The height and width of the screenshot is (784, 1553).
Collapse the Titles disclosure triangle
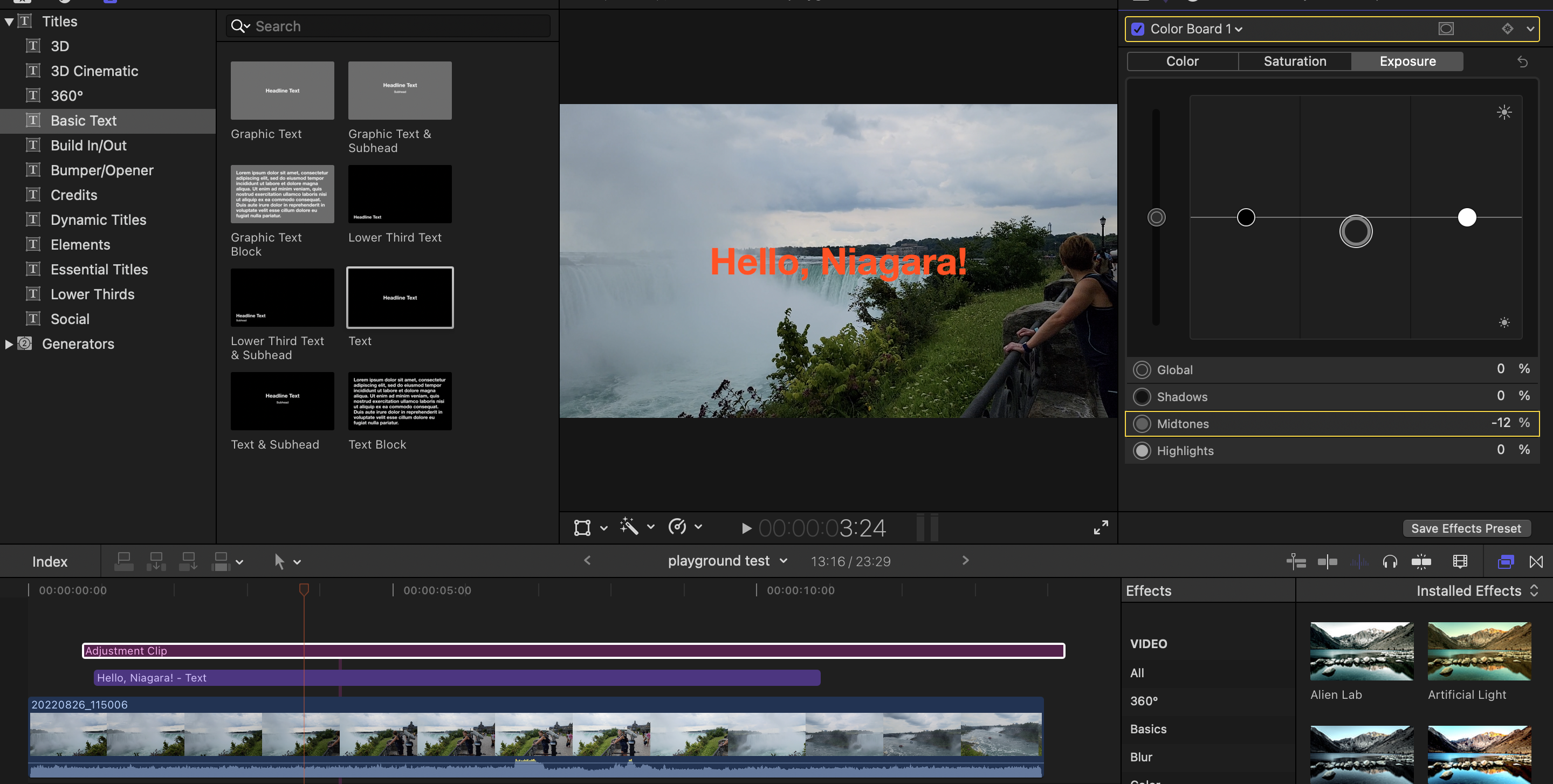9,22
